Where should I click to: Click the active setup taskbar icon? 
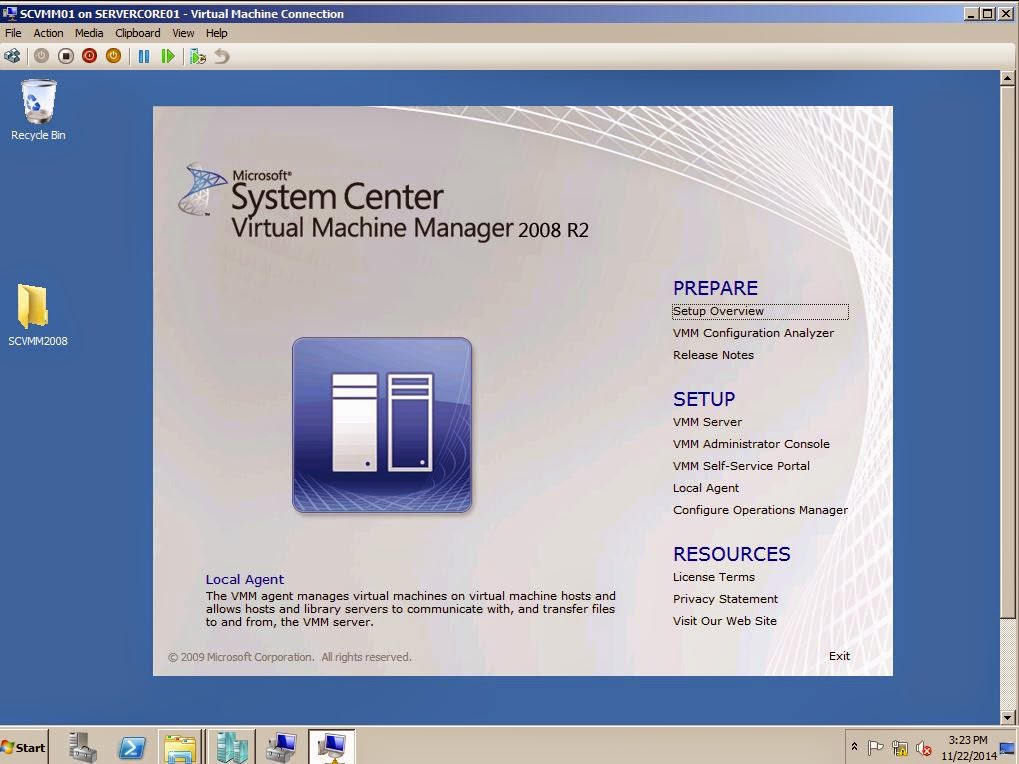[x=331, y=747]
